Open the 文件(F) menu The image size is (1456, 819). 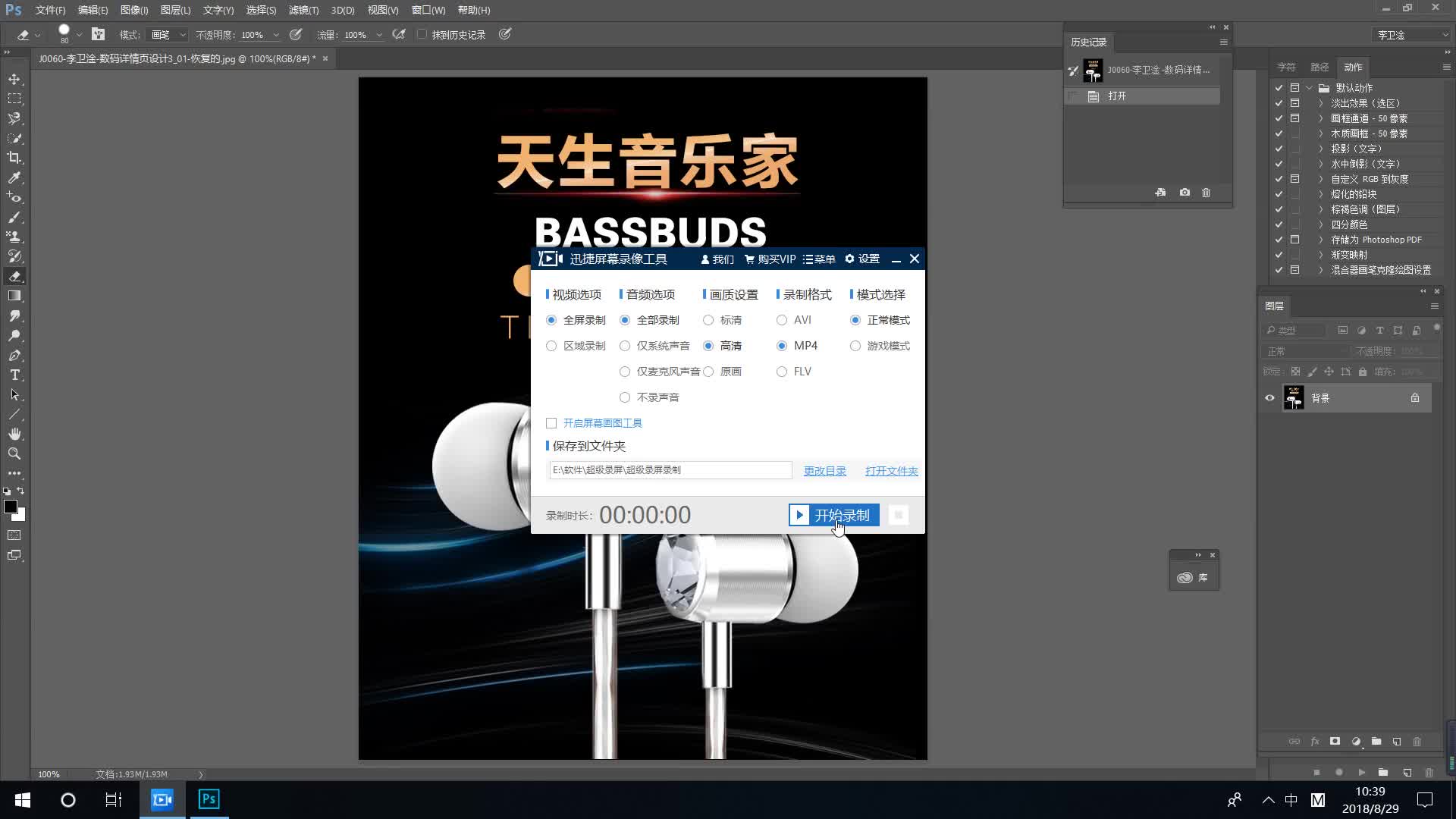point(50,10)
